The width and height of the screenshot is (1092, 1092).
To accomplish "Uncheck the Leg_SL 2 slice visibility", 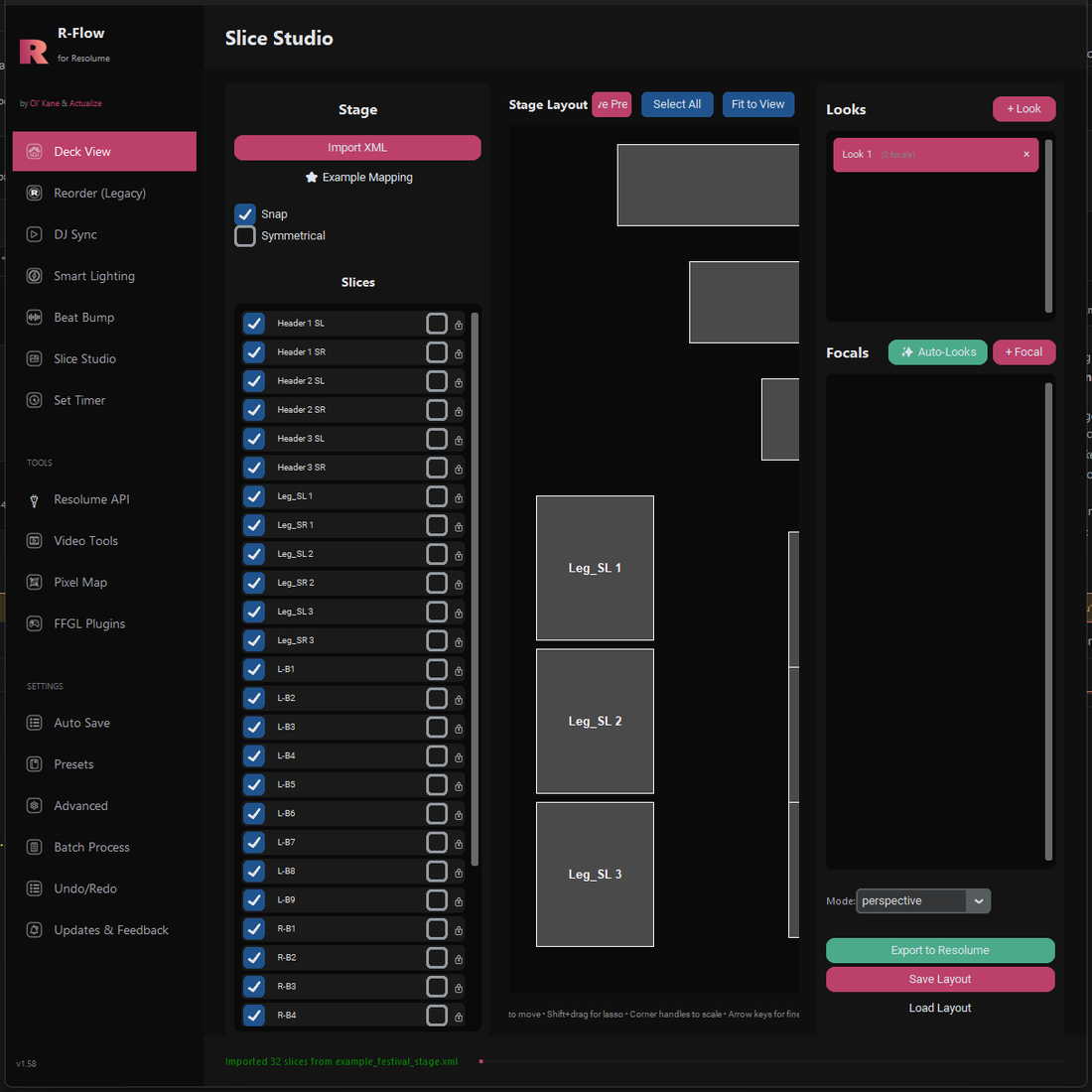I will click(x=254, y=554).
